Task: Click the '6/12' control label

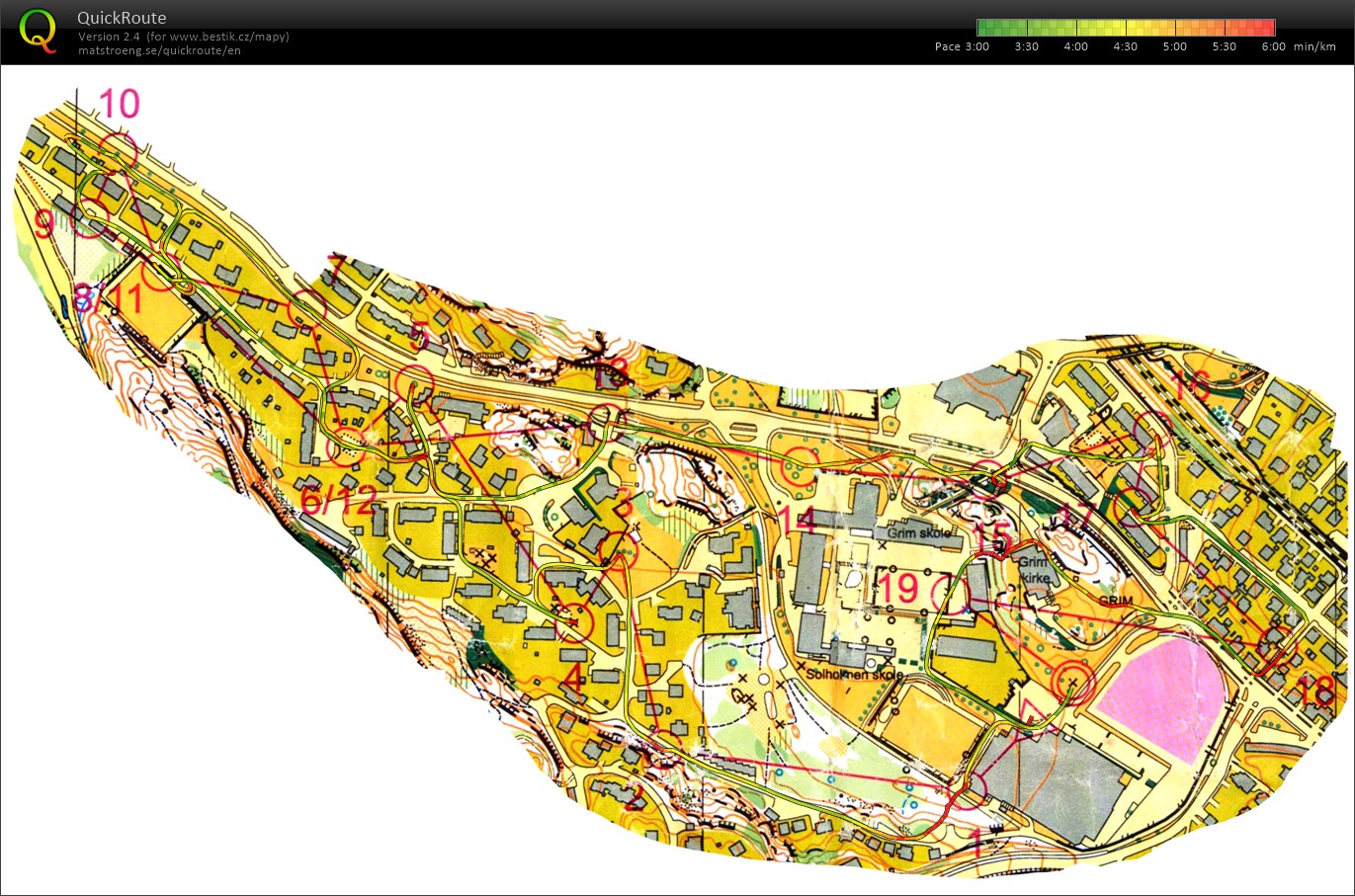Action: (x=339, y=501)
